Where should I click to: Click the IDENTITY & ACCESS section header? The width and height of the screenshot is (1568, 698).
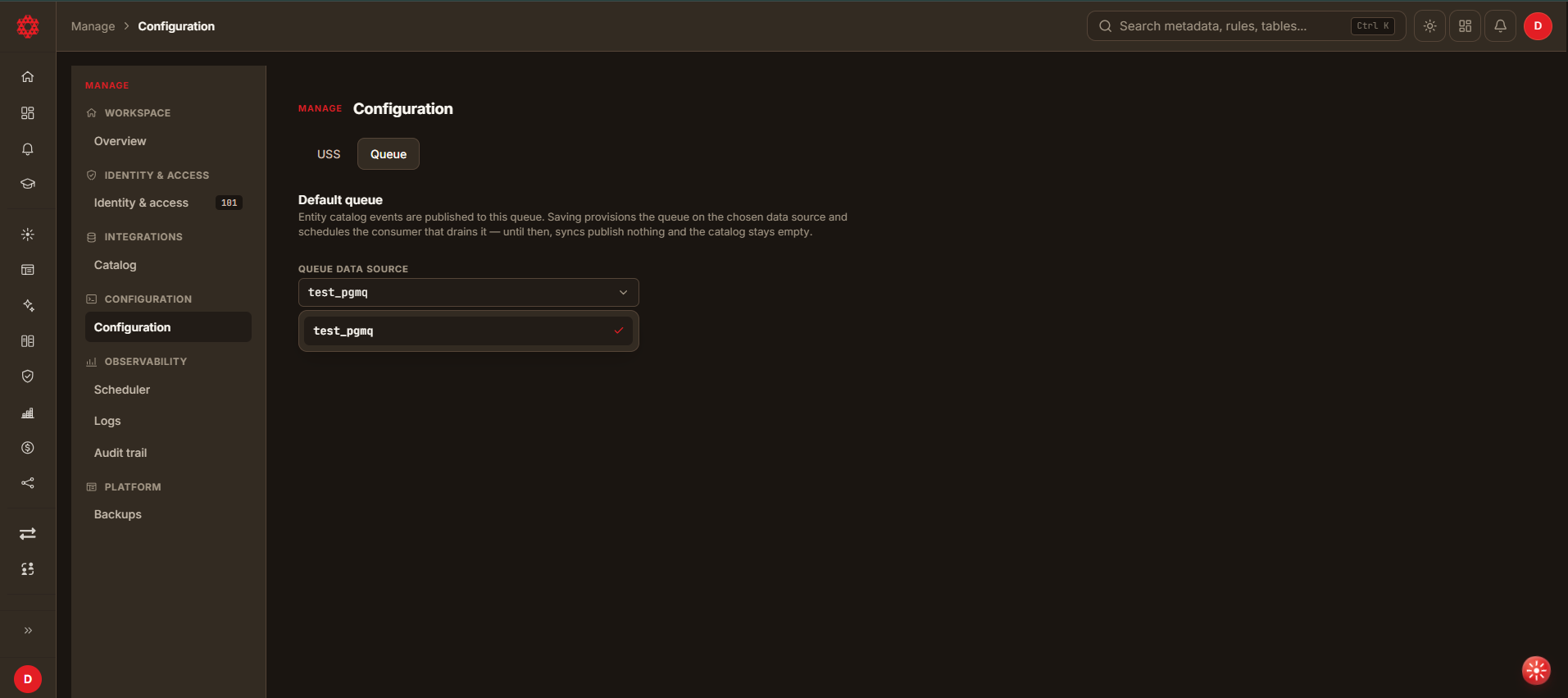tap(157, 176)
